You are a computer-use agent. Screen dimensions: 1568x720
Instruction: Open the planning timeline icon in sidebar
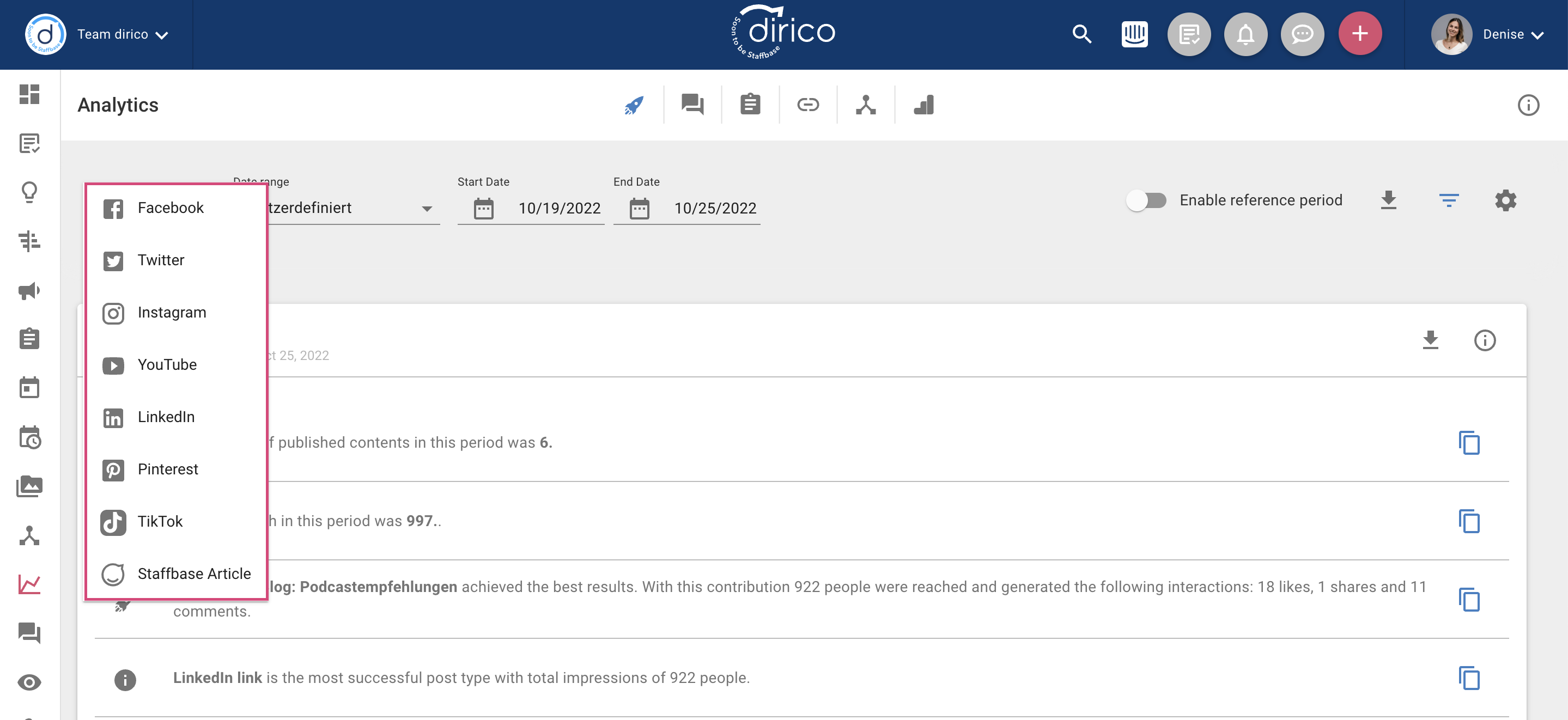tap(29, 242)
